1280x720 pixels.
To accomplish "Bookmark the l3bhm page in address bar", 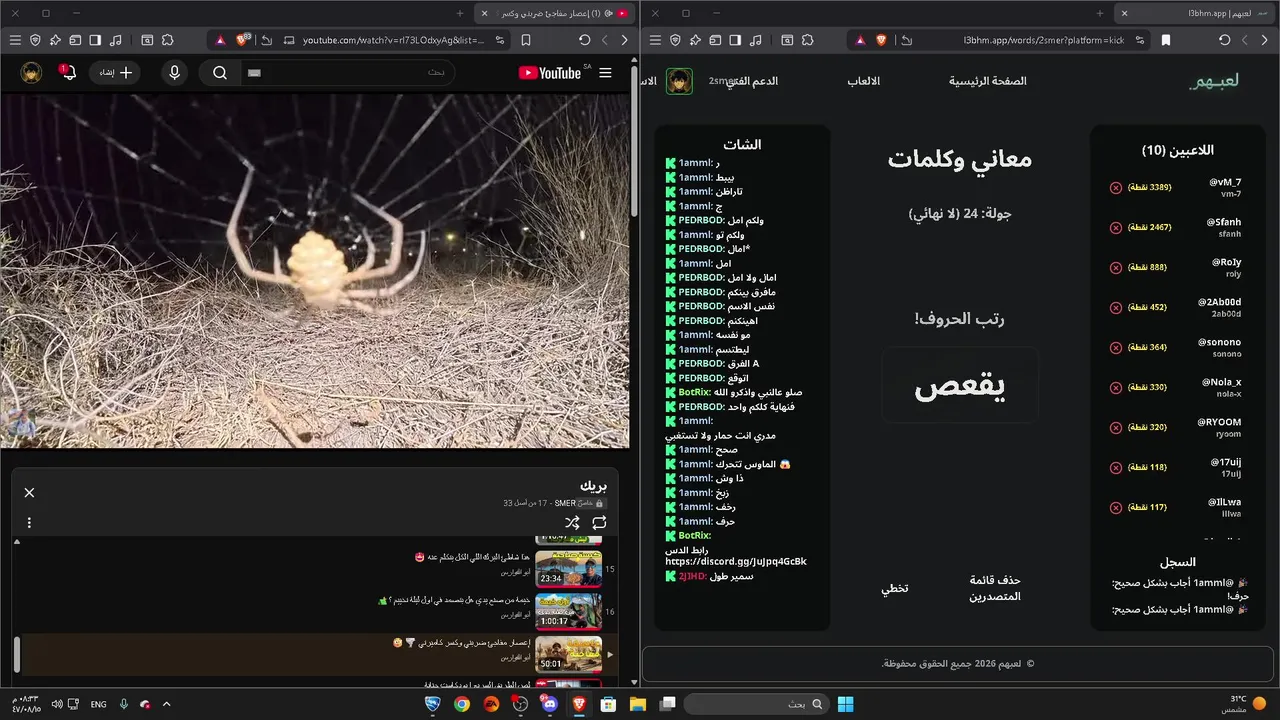I will coord(1166,40).
